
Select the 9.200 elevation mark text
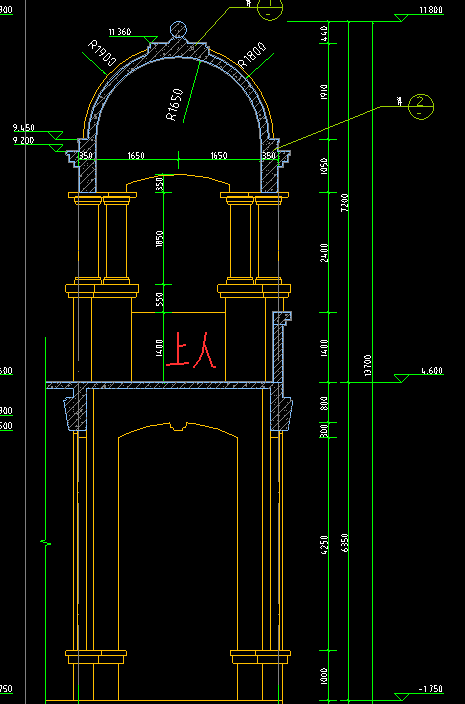point(24,141)
